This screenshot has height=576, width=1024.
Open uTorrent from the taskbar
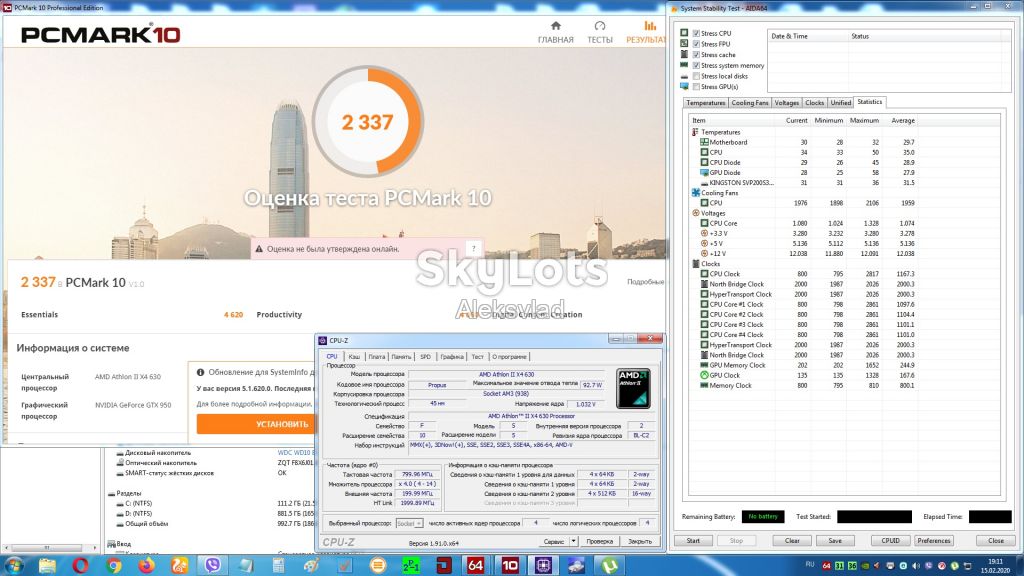pyautogui.click(x=609, y=565)
